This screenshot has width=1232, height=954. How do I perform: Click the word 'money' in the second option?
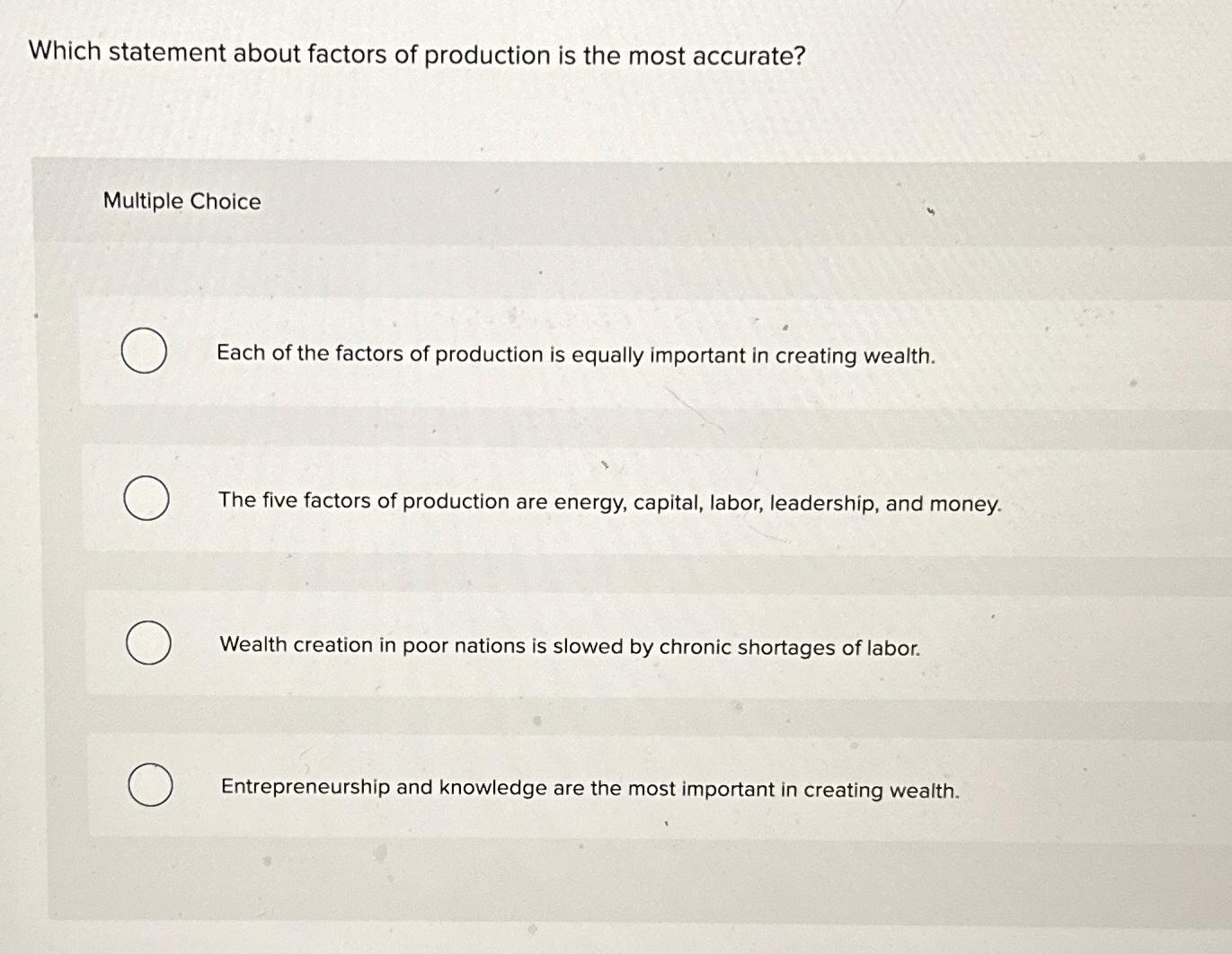coord(966,502)
